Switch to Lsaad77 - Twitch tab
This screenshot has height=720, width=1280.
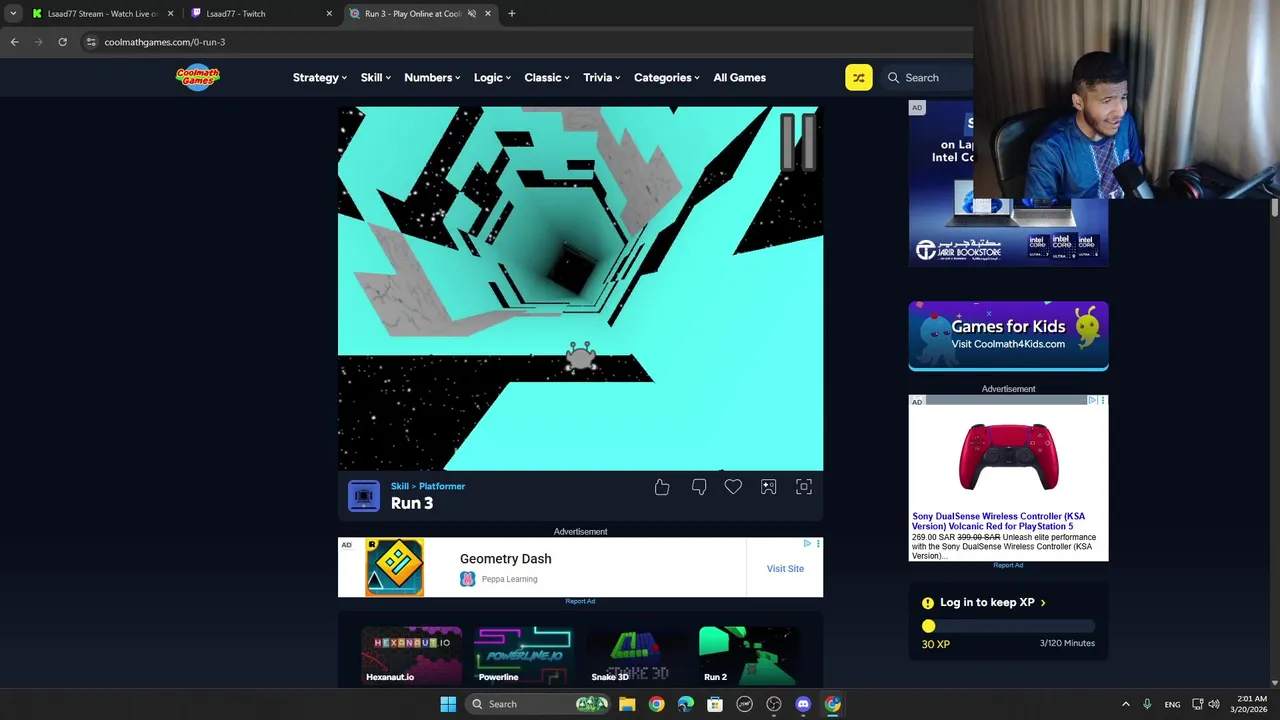click(261, 14)
